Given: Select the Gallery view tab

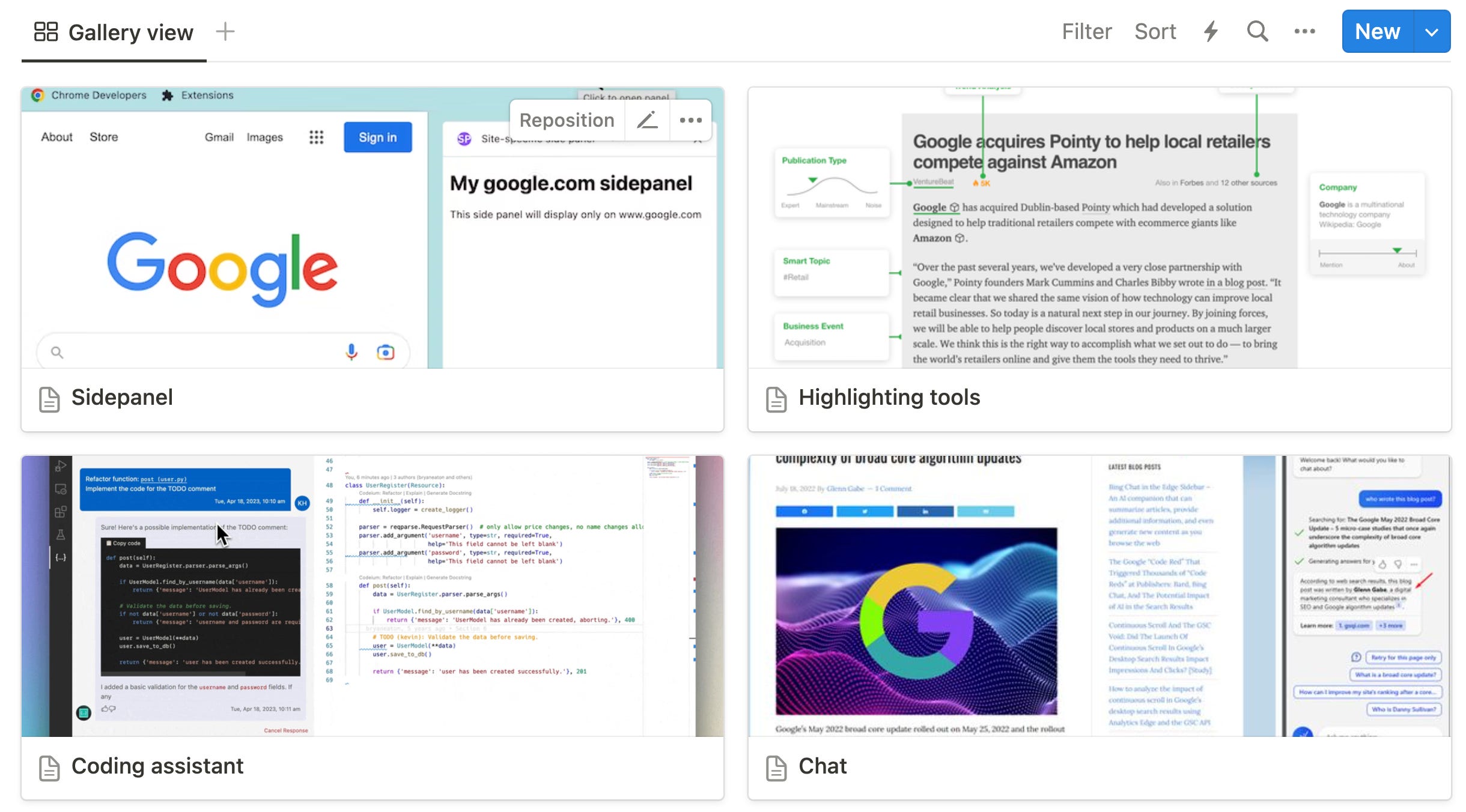Looking at the screenshot, I should [x=130, y=32].
